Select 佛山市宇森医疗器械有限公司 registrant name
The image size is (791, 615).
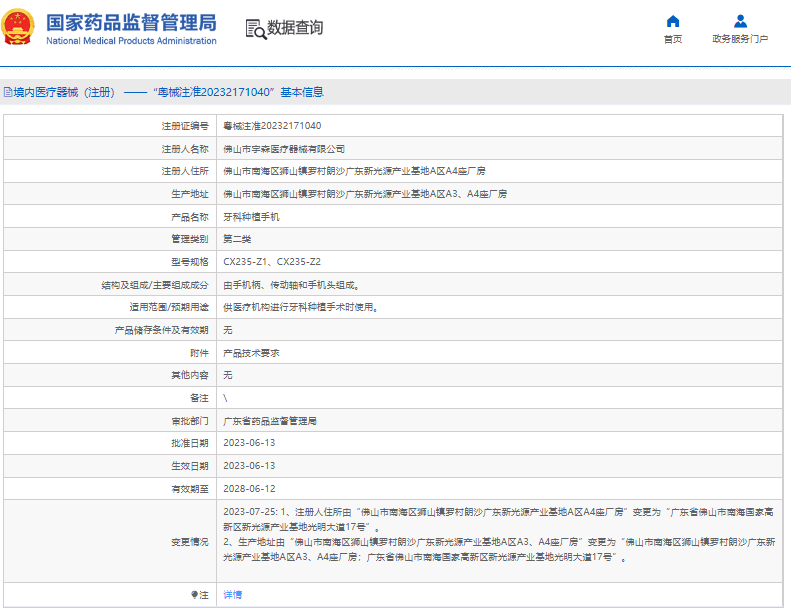[x=284, y=149]
